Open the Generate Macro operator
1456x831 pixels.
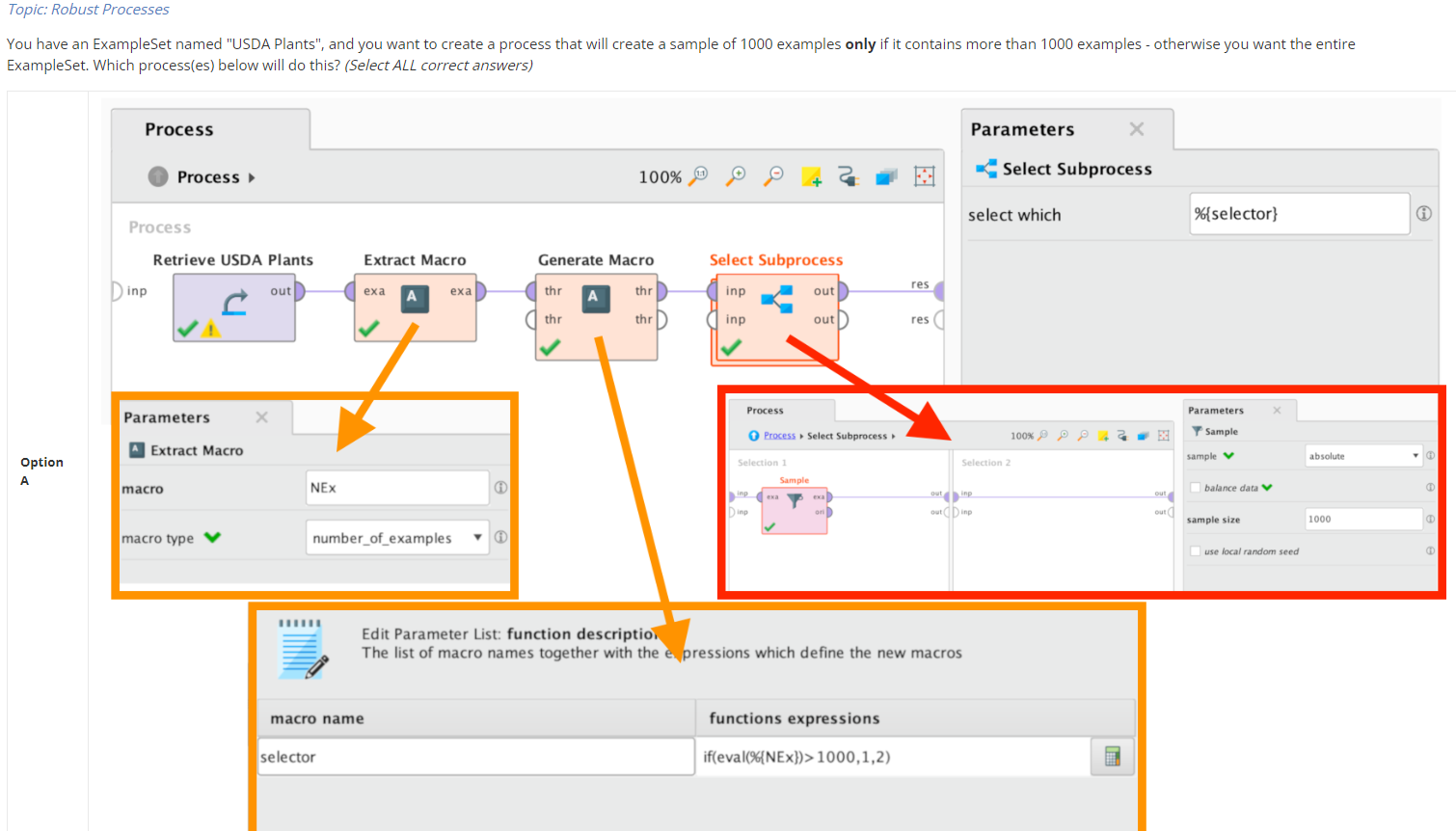595,299
